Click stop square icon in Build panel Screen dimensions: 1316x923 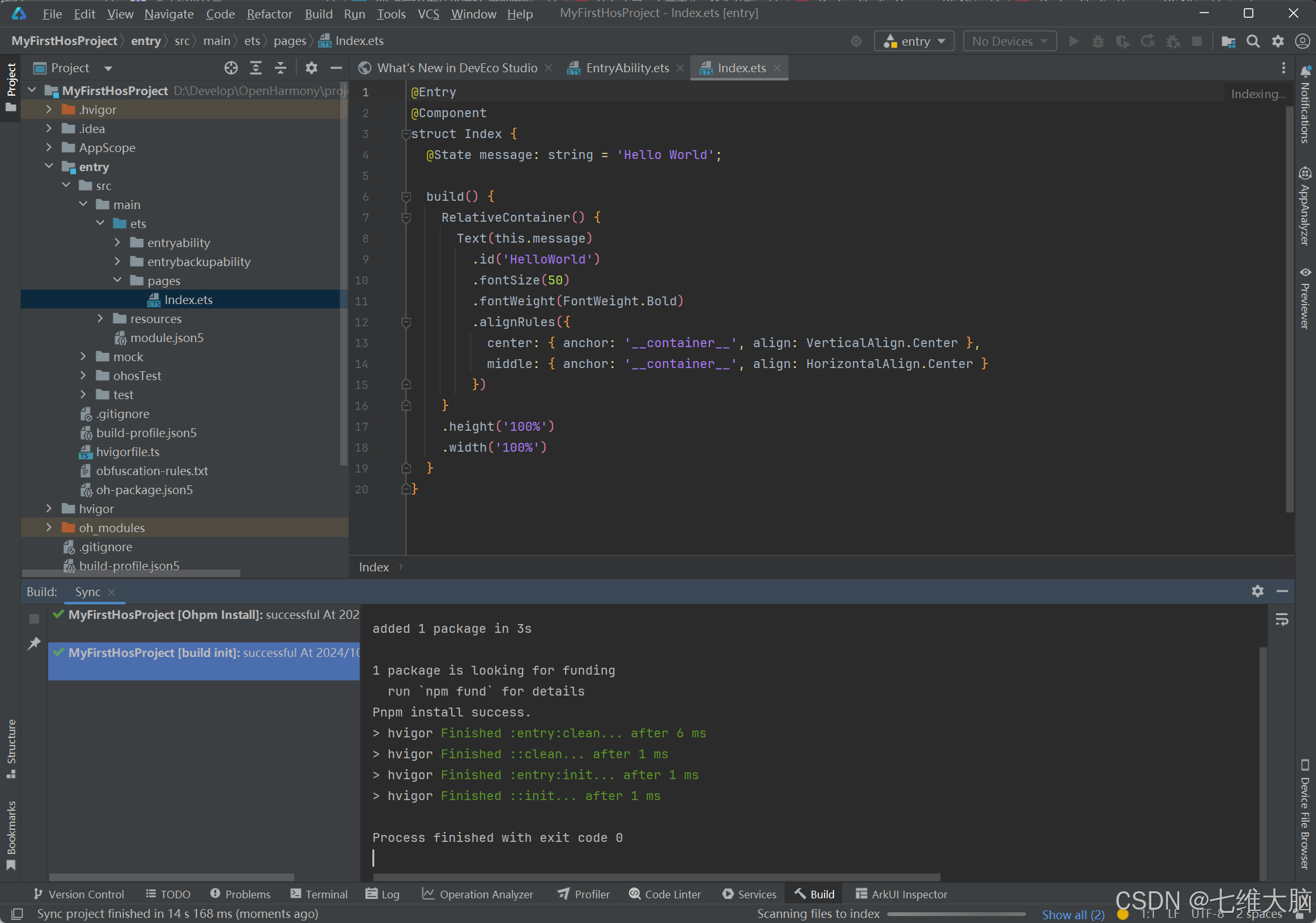[34, 619]
